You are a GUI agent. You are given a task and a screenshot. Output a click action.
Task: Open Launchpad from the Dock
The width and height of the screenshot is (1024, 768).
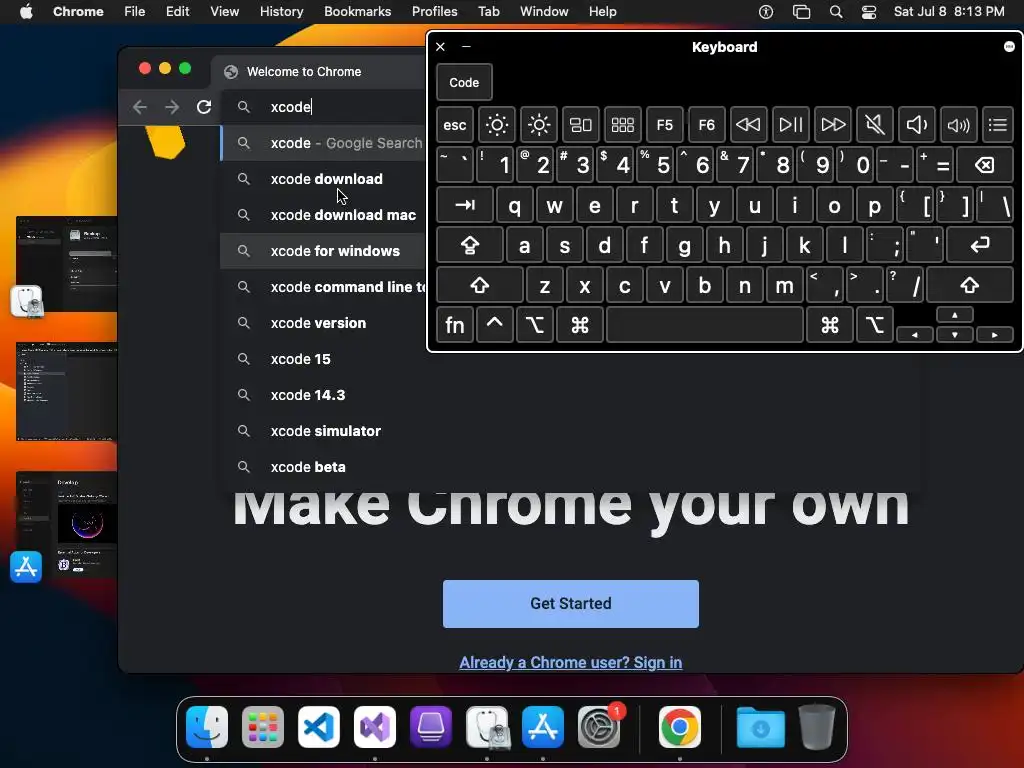tap(263, 727)
